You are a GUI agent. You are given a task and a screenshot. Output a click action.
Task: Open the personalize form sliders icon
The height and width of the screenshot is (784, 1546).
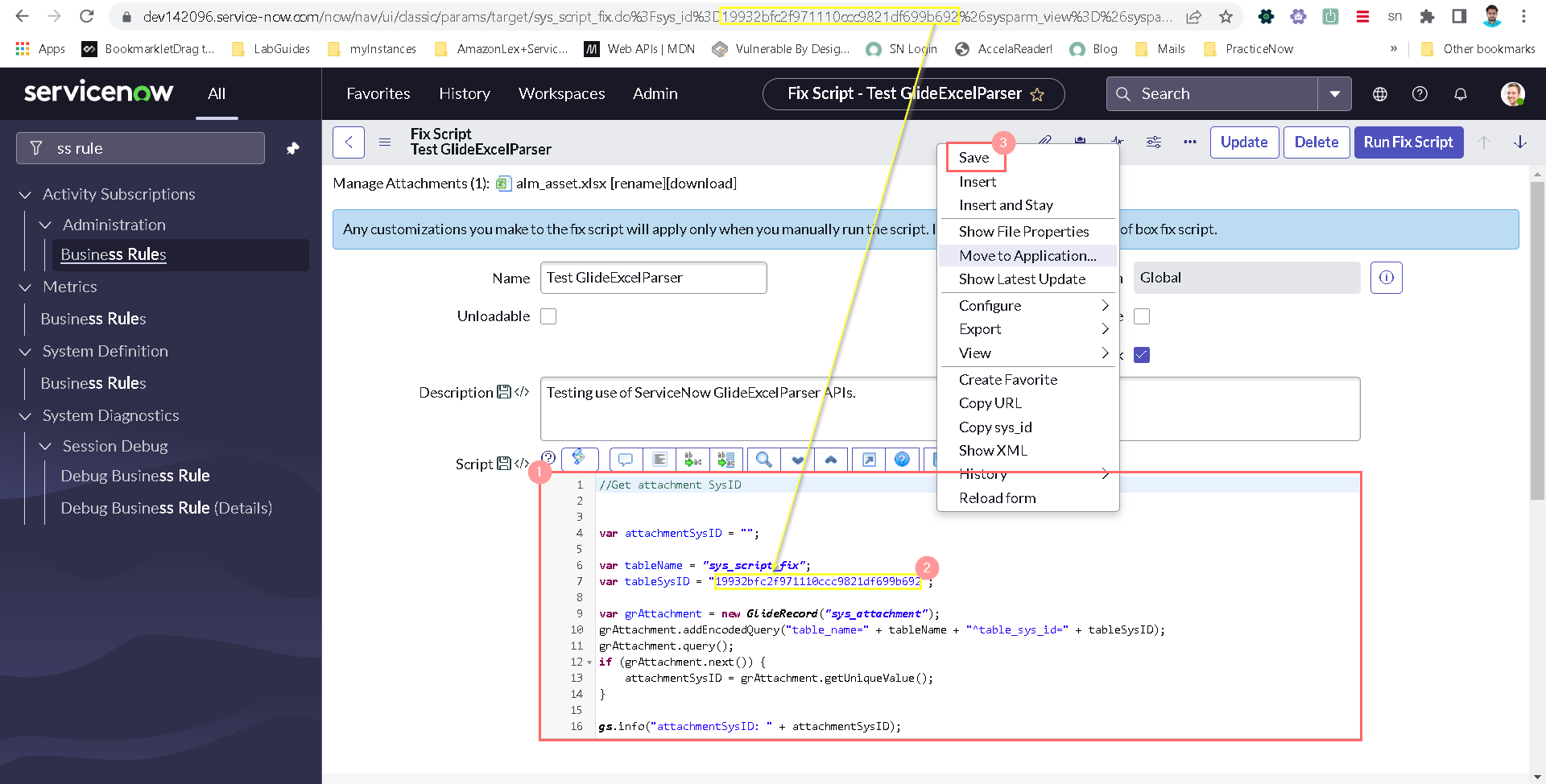pyautogui.click(x=1154, y=142)
